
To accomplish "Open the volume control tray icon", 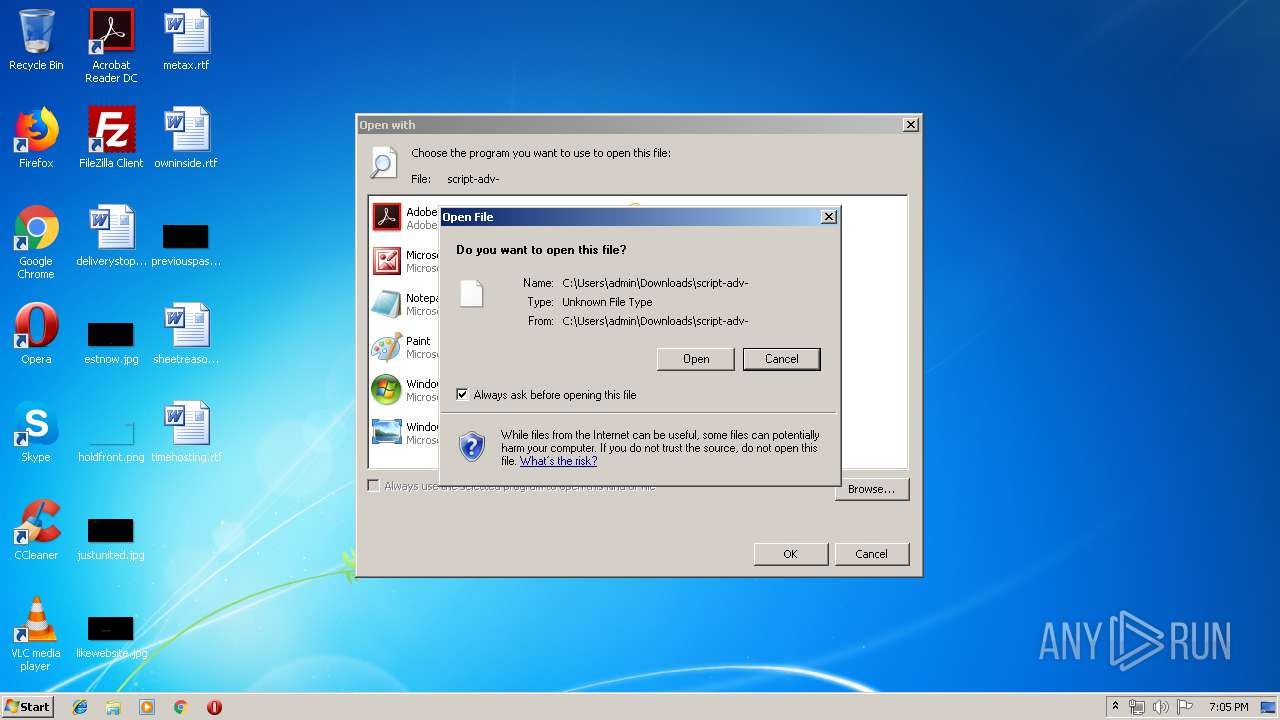I will [x=1161, y=707].
